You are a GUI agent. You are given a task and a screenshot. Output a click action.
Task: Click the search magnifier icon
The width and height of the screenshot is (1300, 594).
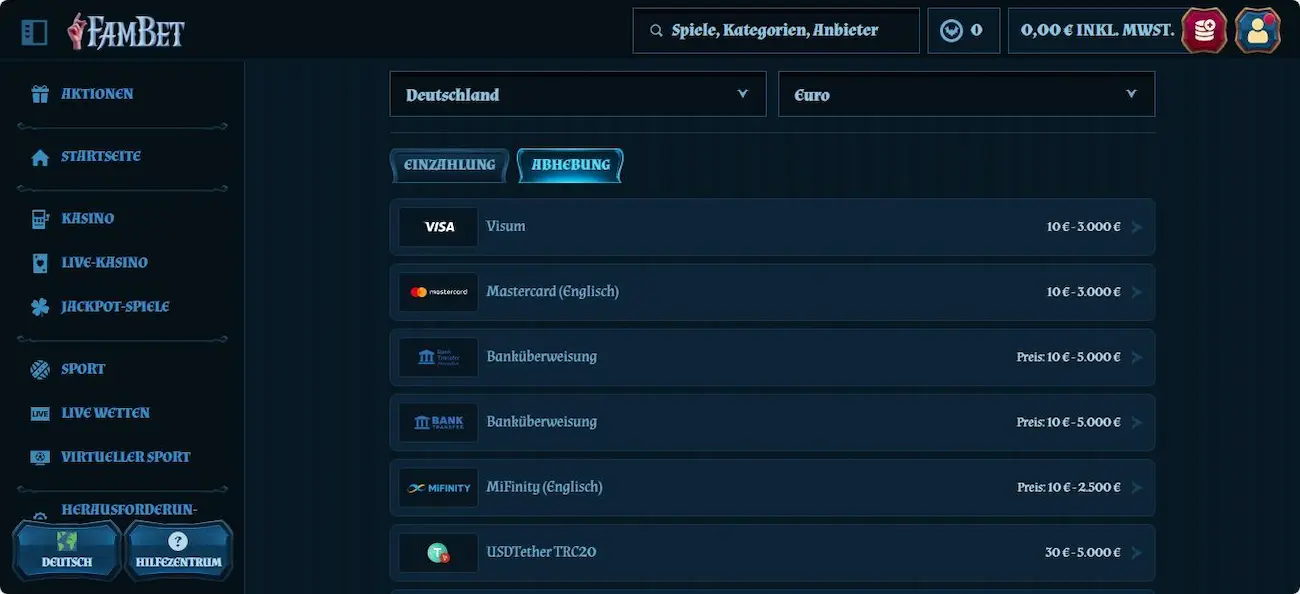tap(656, 31)
